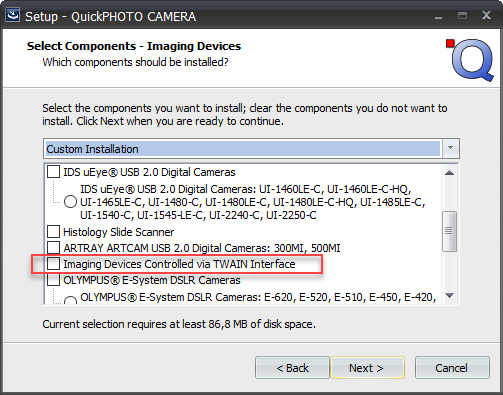The width and height of the screenshot is (503, 395).
Task: Continue setup with the Next button
Action: click(367, 368)
